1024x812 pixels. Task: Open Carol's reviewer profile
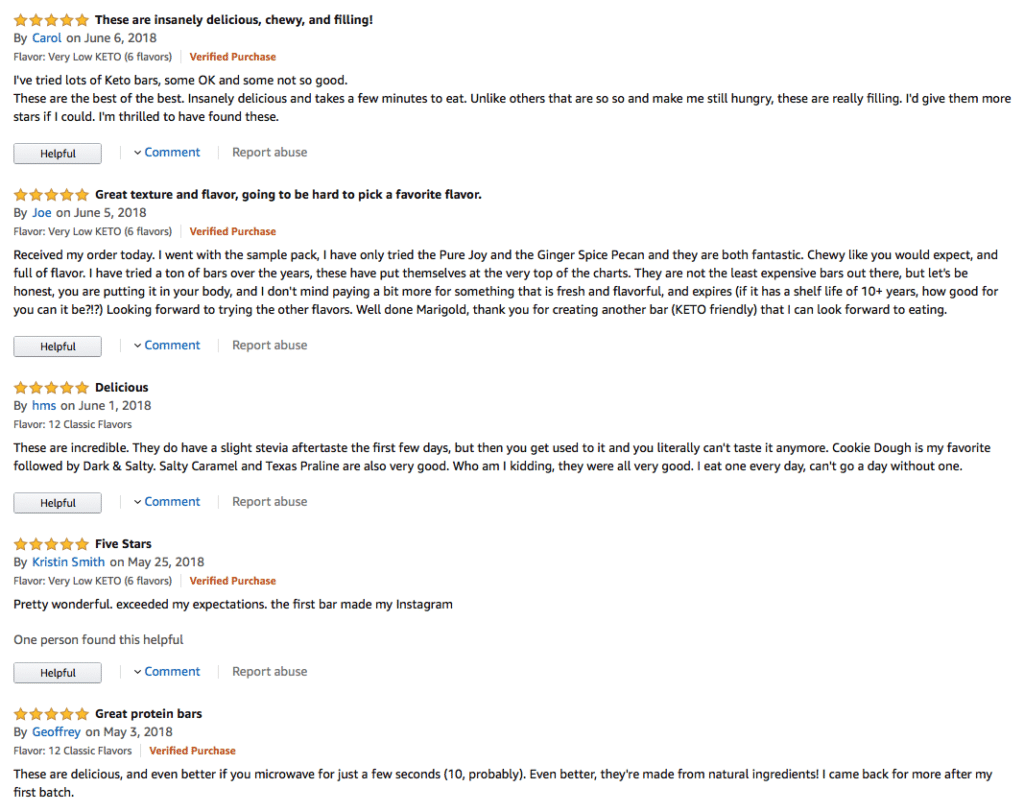click(46, 38)
